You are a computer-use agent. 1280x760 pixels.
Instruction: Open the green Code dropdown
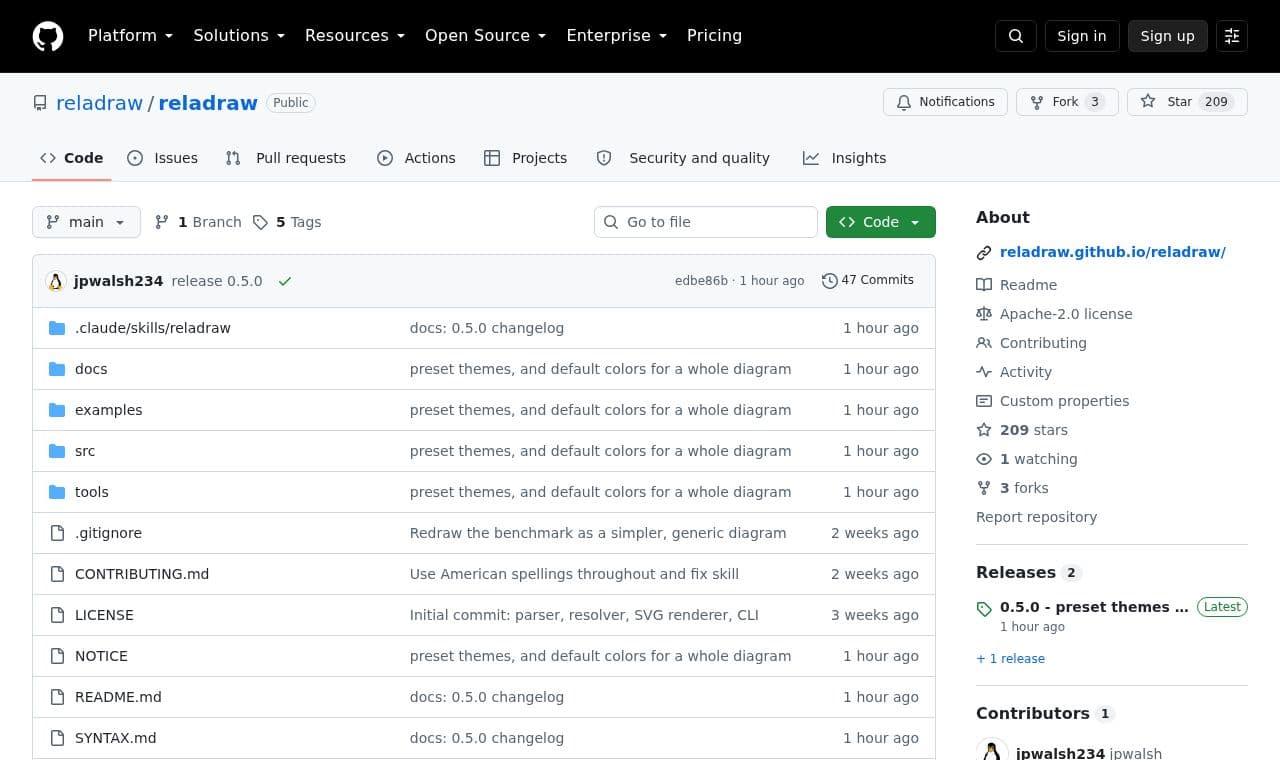pos(881,222)
